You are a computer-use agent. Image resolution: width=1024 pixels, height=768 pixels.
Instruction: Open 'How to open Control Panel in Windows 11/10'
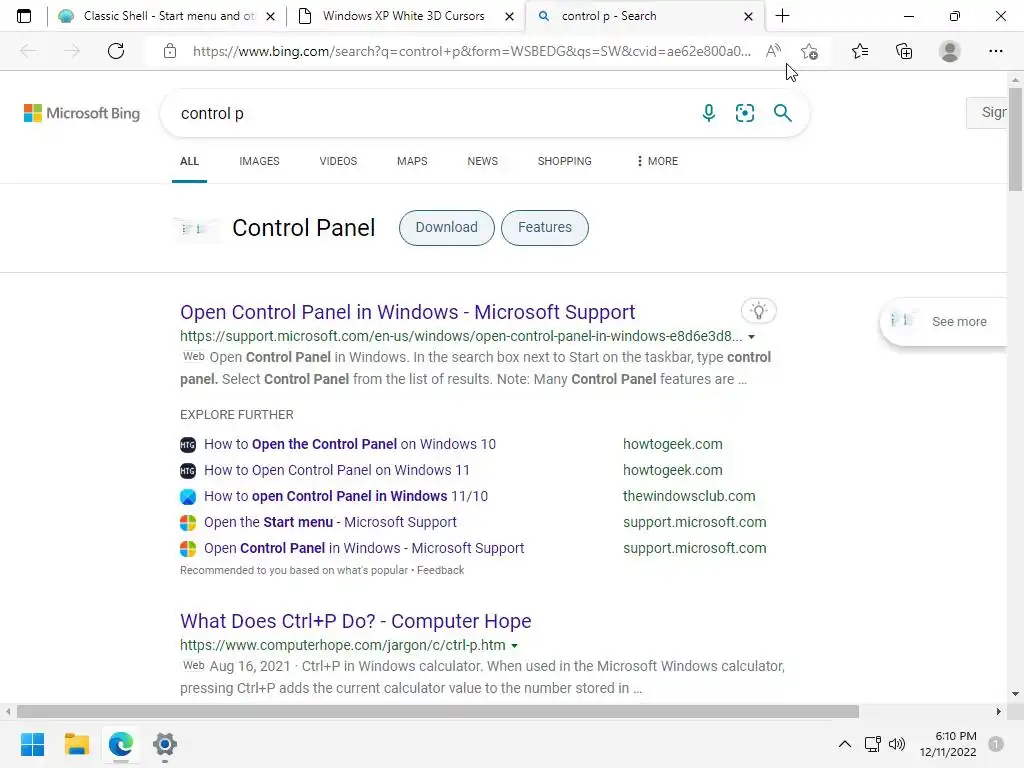[x=346, y=496]
